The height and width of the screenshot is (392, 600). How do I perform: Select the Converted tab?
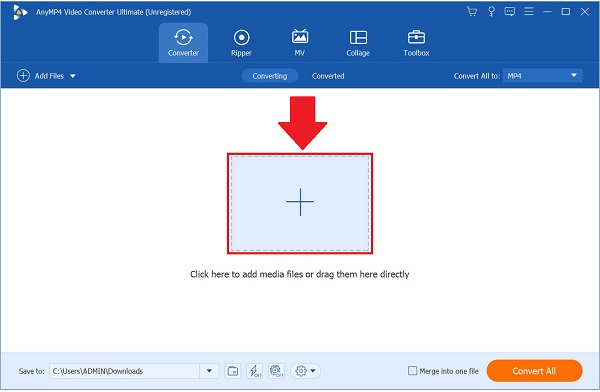pyautogui.click(x=328, y=76)
